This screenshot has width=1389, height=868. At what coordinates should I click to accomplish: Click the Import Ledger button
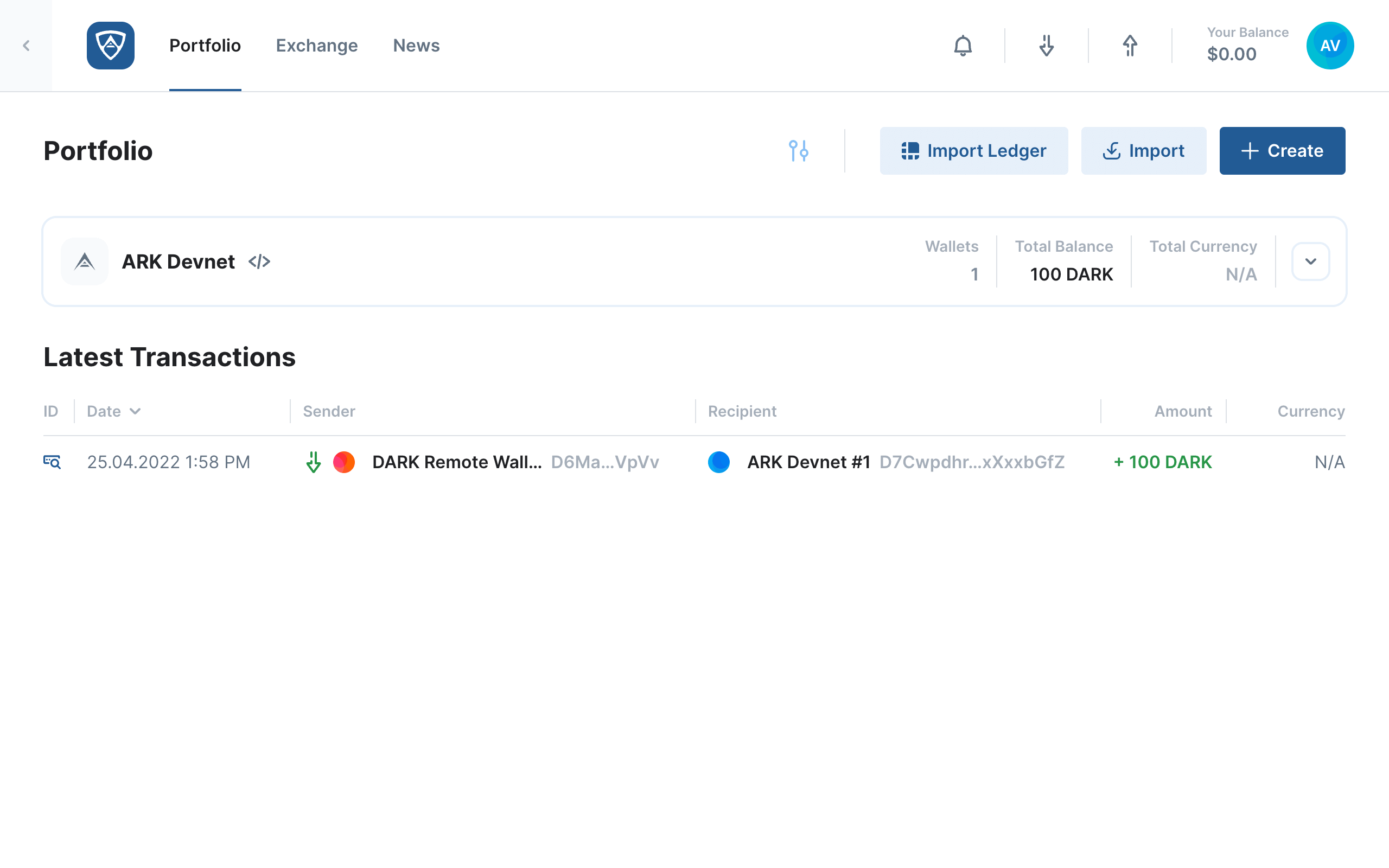pyautogui.click(x=973, y=150)
